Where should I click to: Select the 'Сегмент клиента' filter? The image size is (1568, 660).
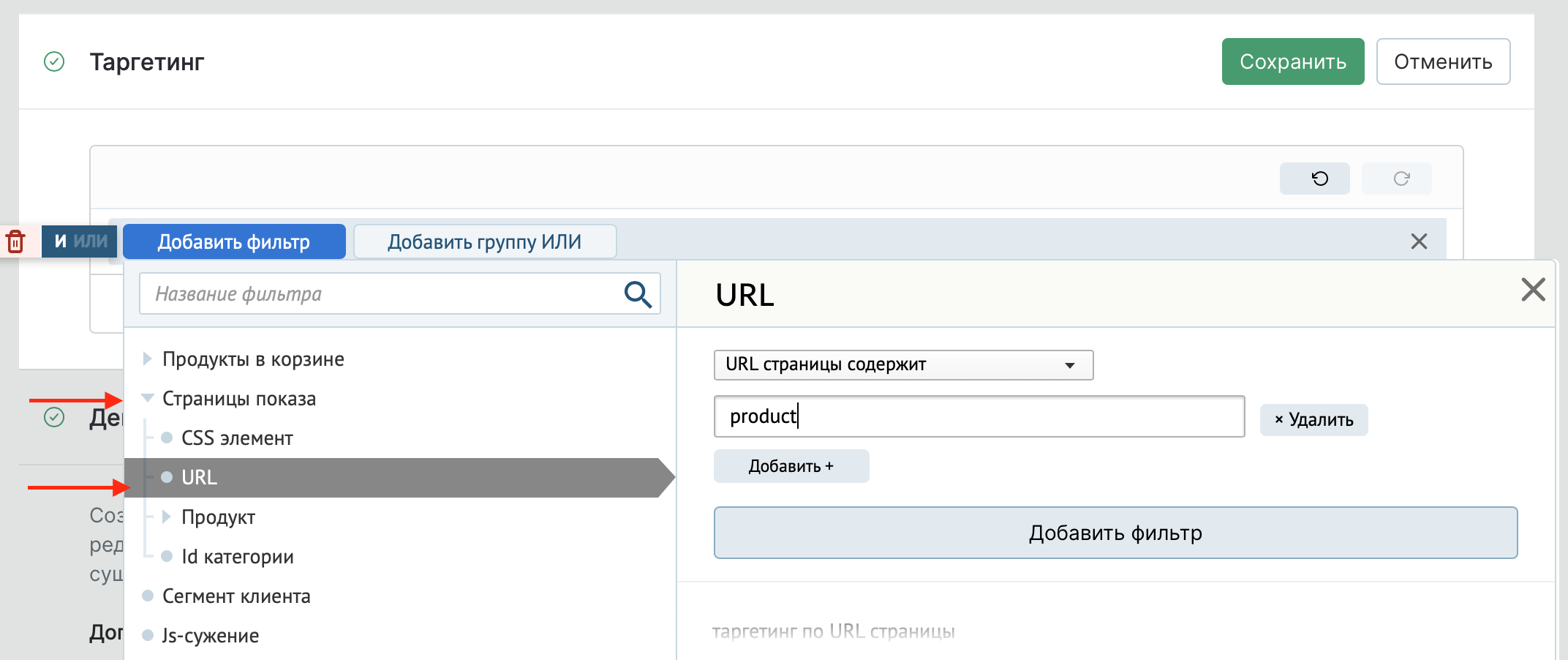click(x=236, y=596)
